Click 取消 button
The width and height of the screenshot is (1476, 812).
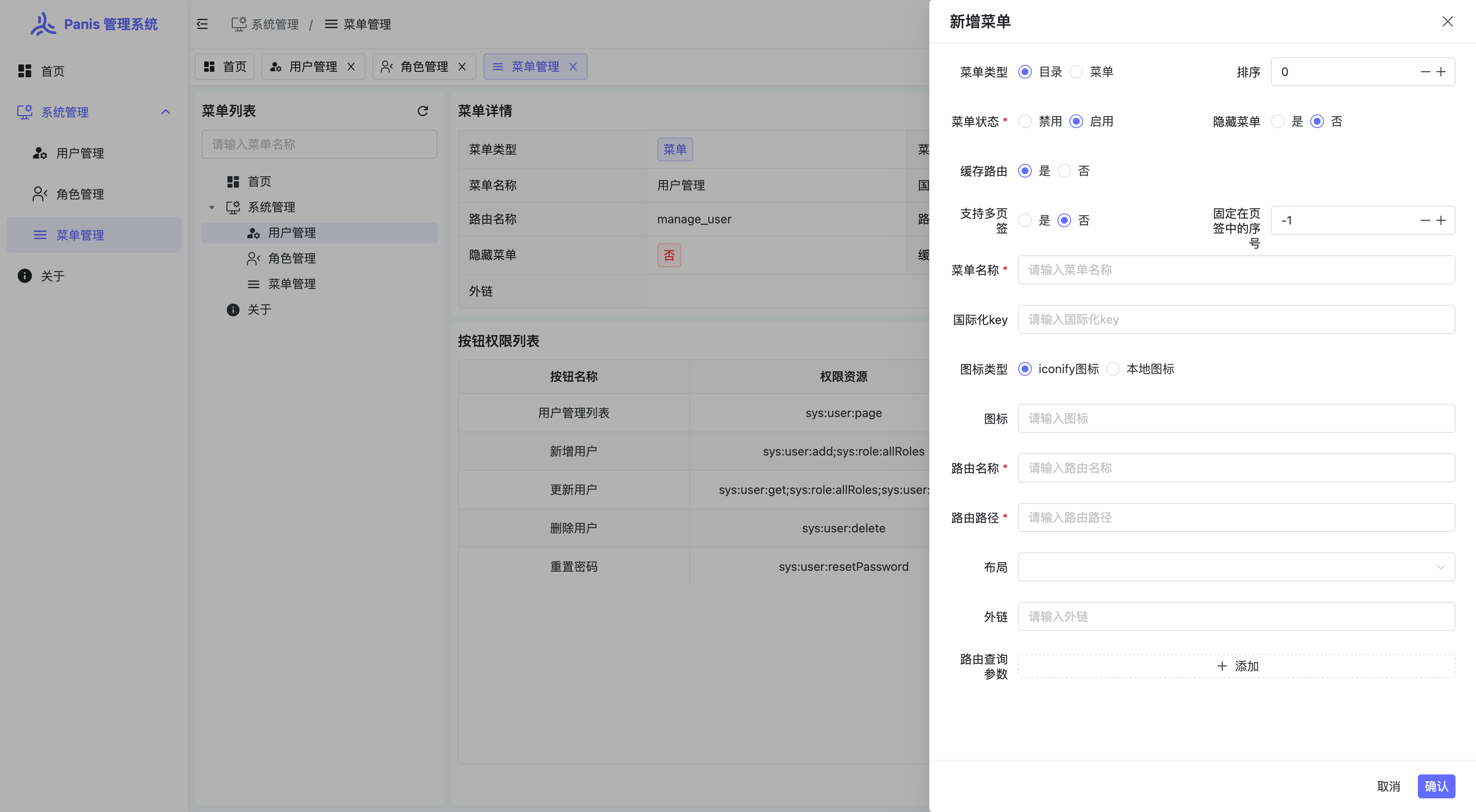tap(1388, 786)
